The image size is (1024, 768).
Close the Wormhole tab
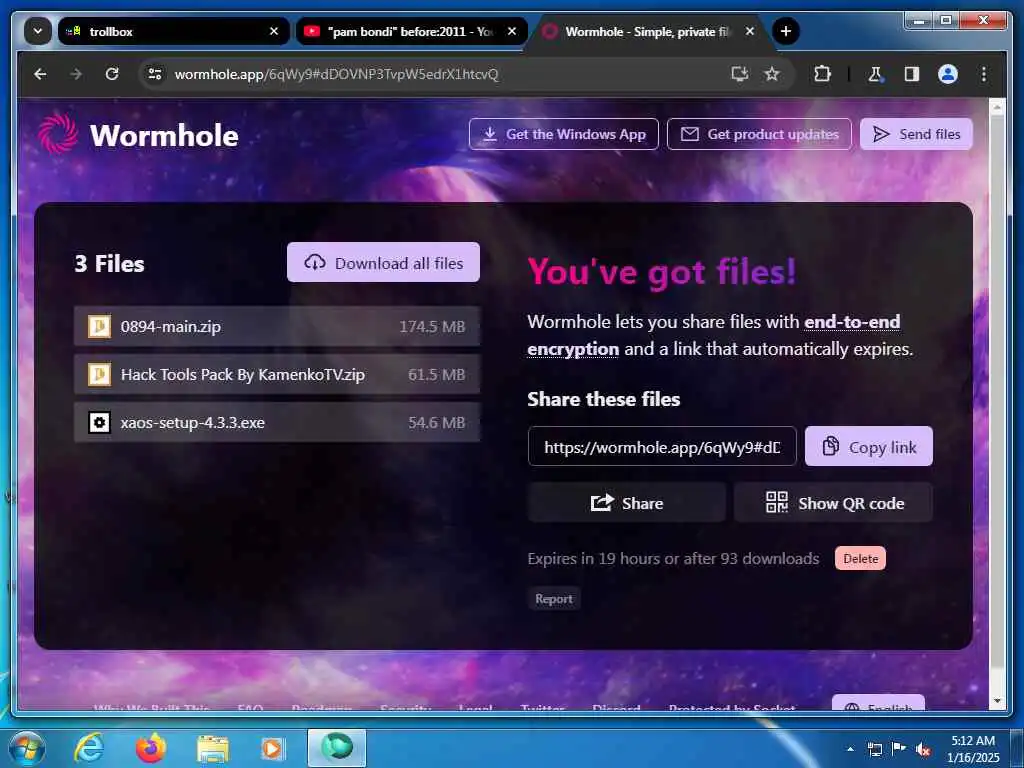point(750,31)
